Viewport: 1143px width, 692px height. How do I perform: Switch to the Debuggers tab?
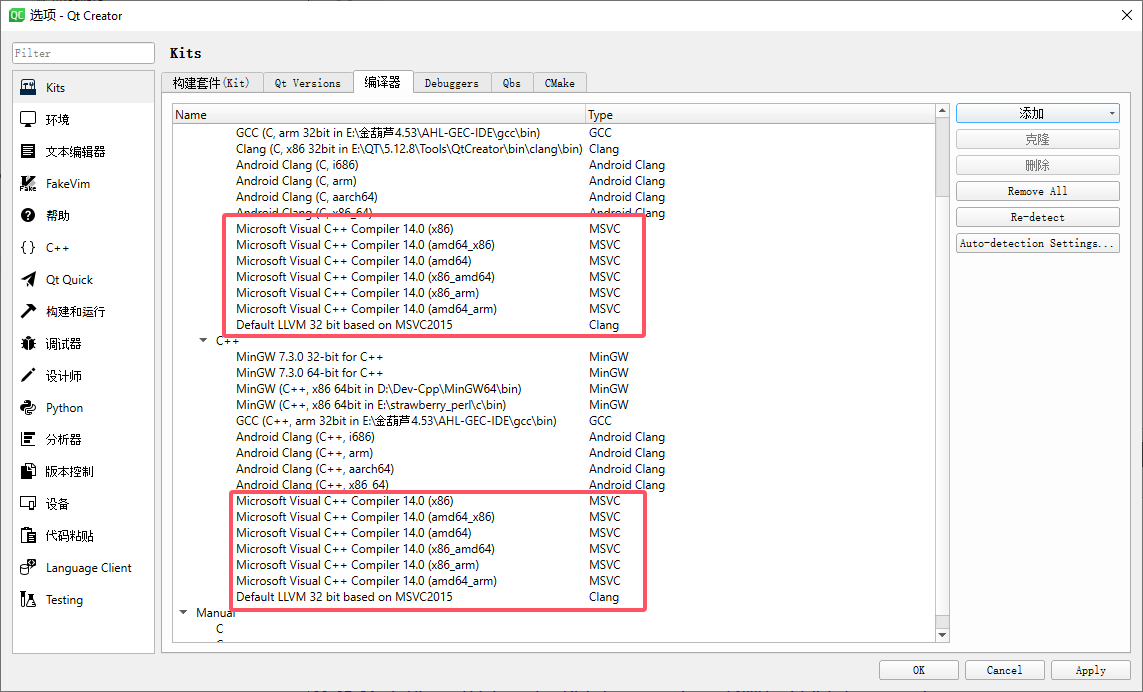pyautogui.click(x=451, y=83)
